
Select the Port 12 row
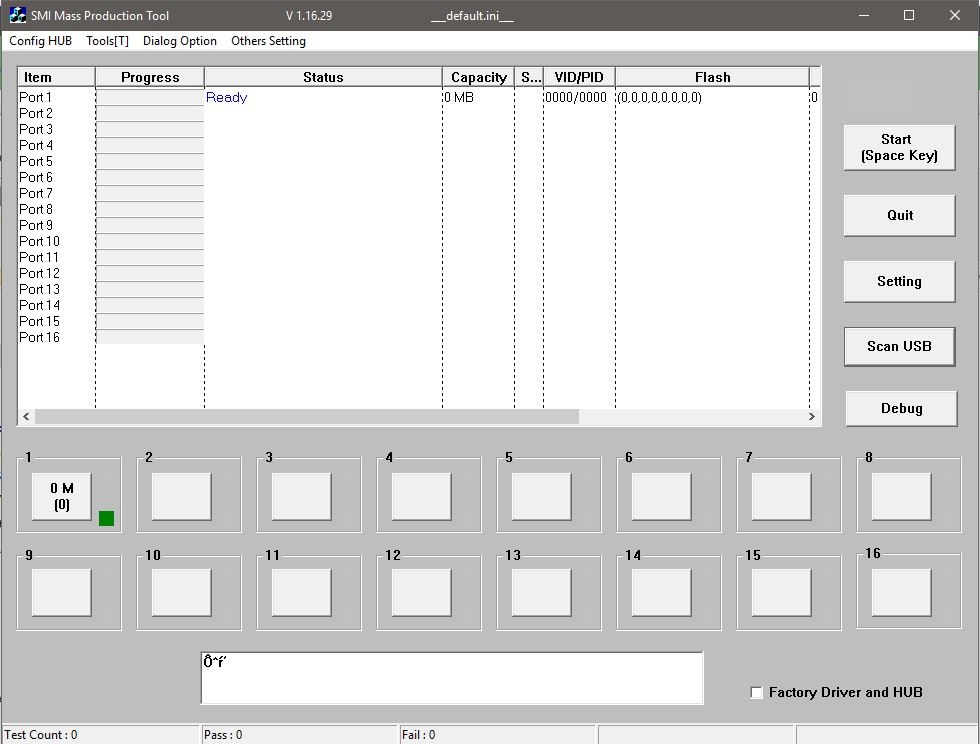418,273
